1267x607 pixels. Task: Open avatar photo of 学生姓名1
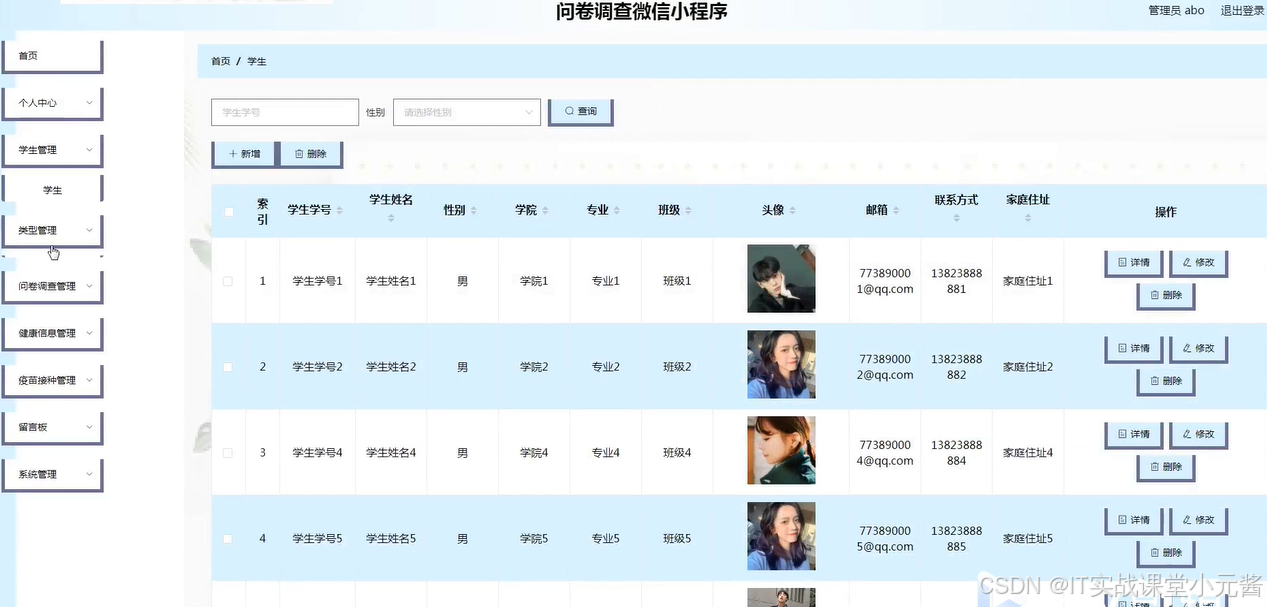click(781, 279)
